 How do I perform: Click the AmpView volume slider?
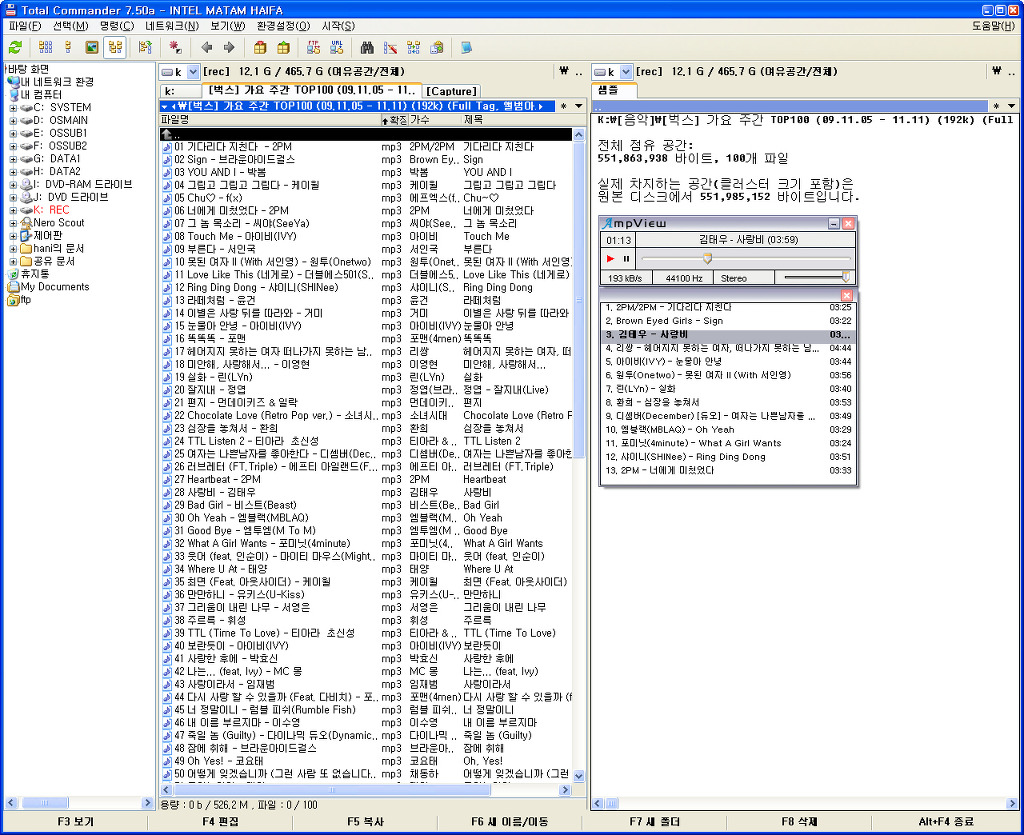818,277
